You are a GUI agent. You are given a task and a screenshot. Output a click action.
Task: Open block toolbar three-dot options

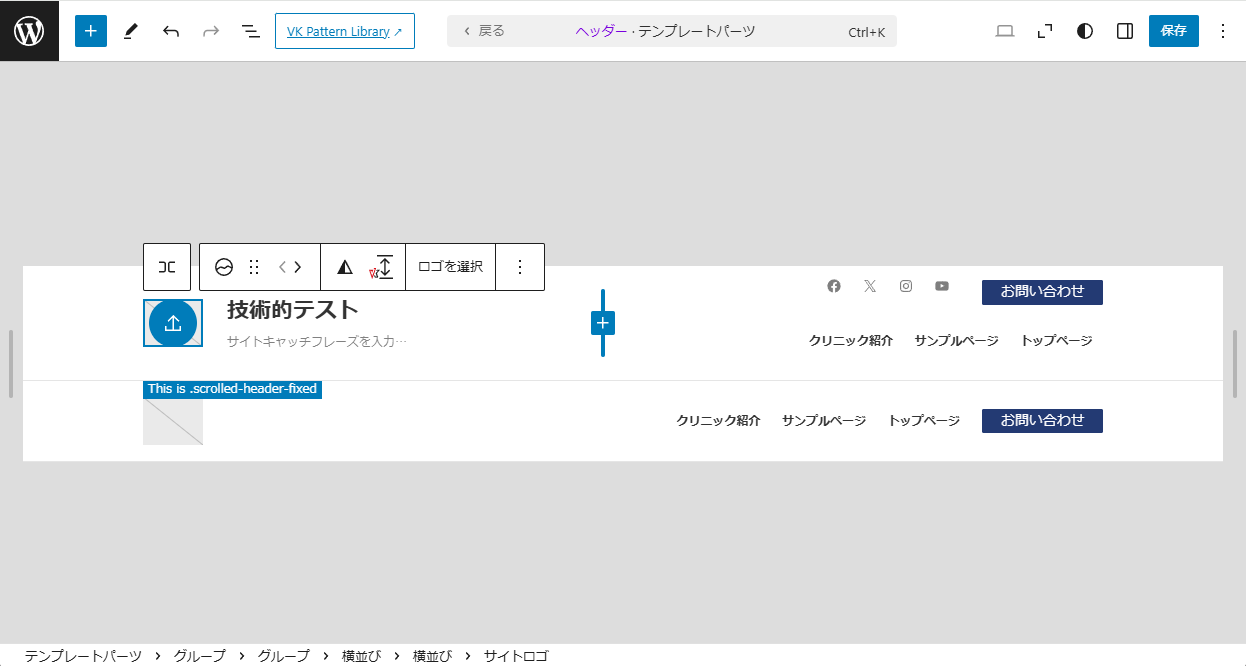[520, 267]
